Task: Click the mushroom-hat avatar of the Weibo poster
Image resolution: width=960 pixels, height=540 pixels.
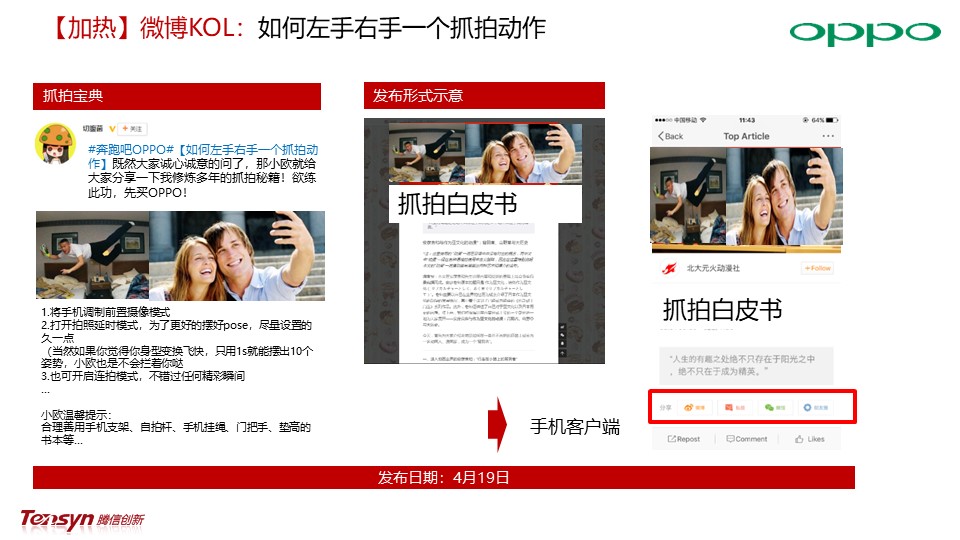Action: coord(55,143)
